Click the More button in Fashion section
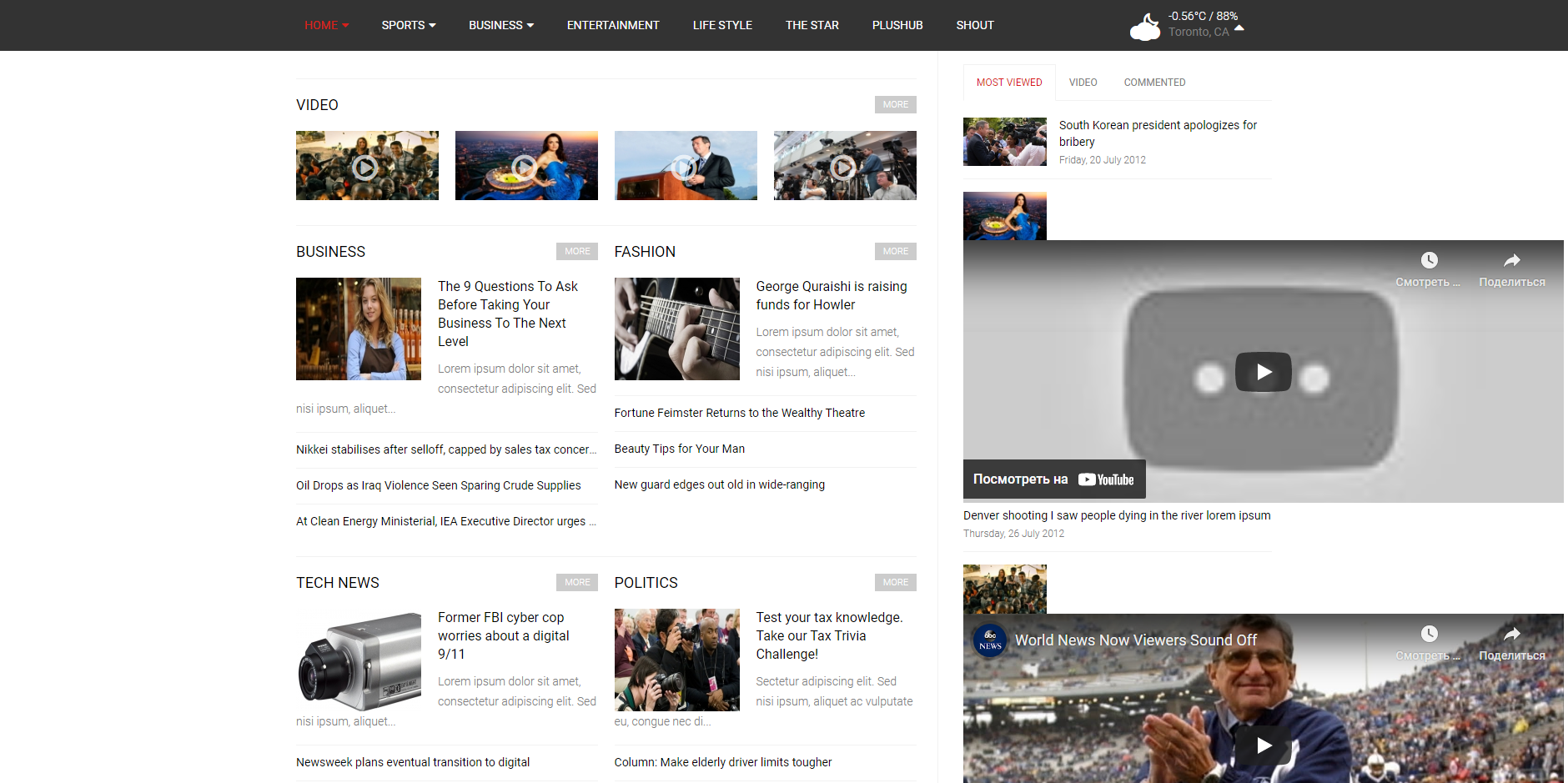1568x783 pixels. pos(896,251)
